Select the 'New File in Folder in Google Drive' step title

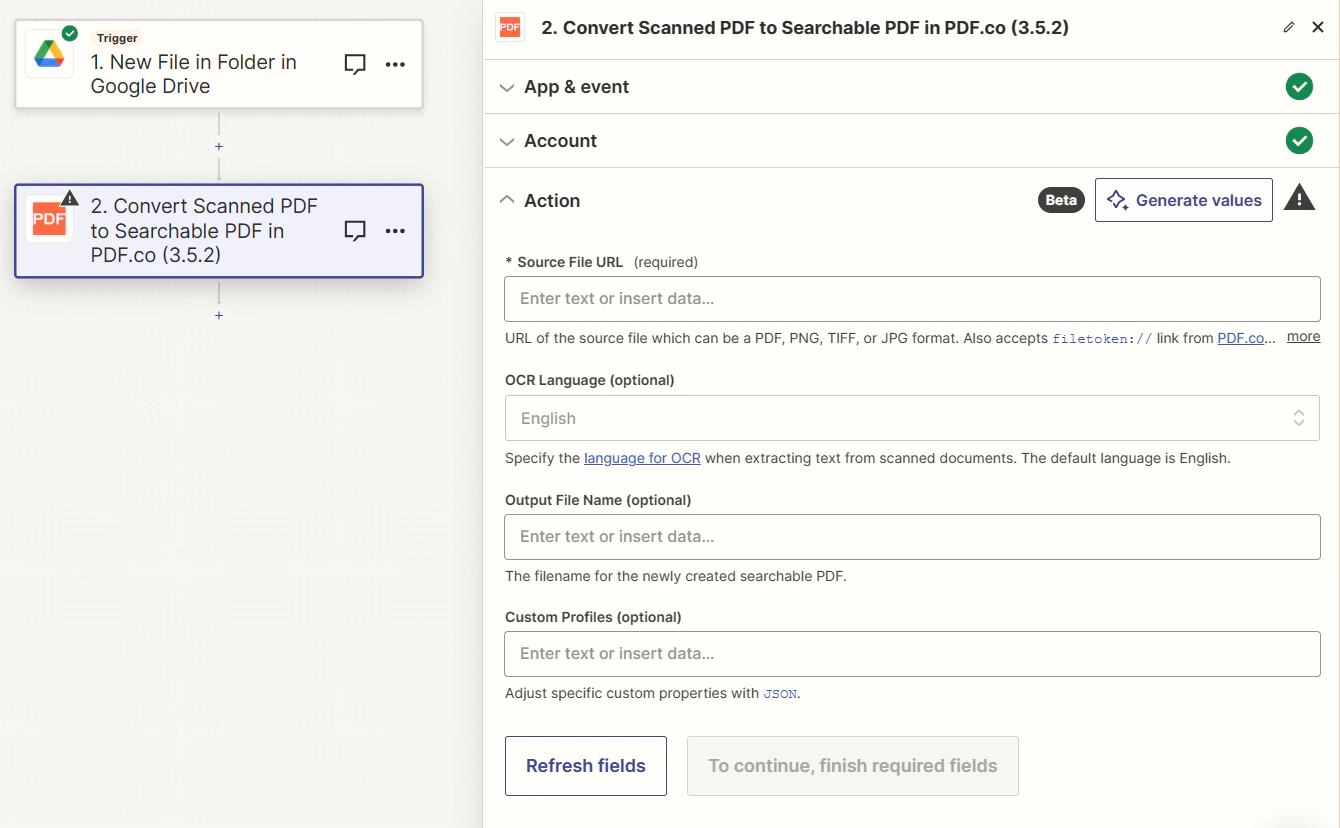click(194, 74)
